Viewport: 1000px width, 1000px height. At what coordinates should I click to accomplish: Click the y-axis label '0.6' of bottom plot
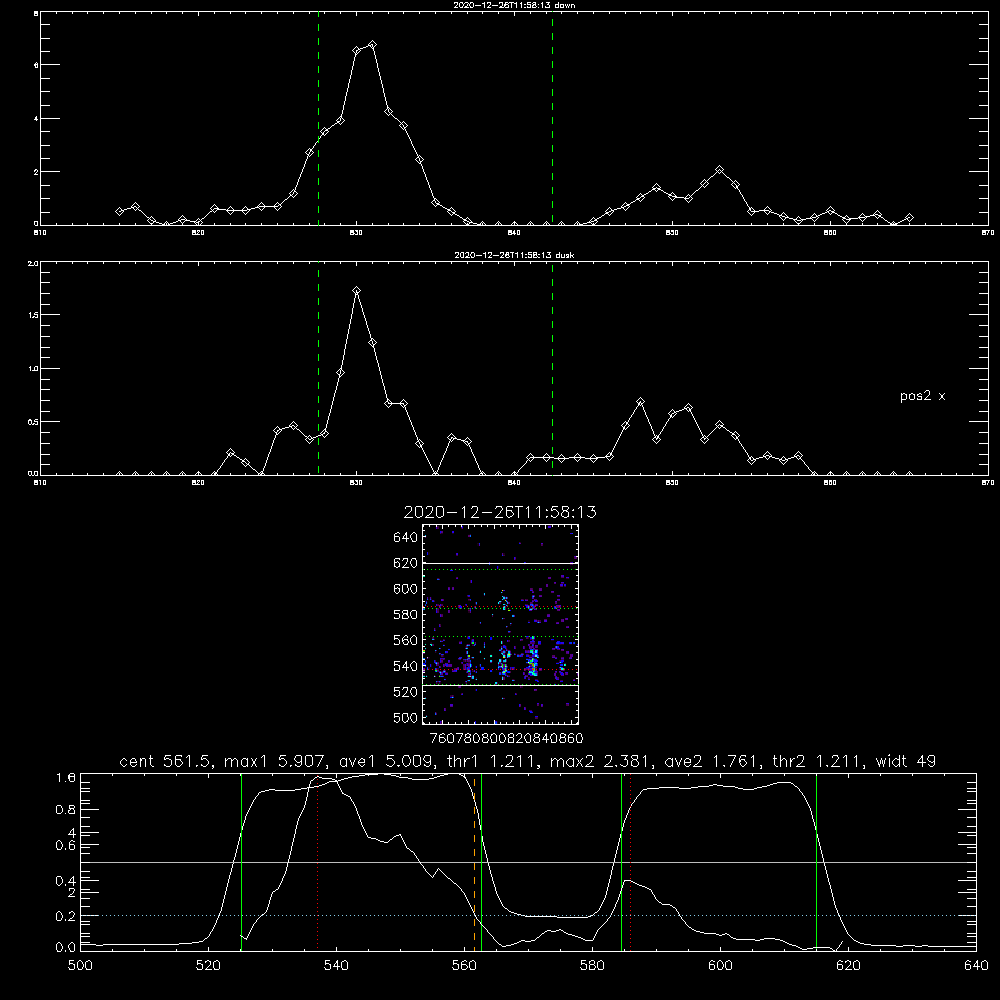tap(66, 846)
